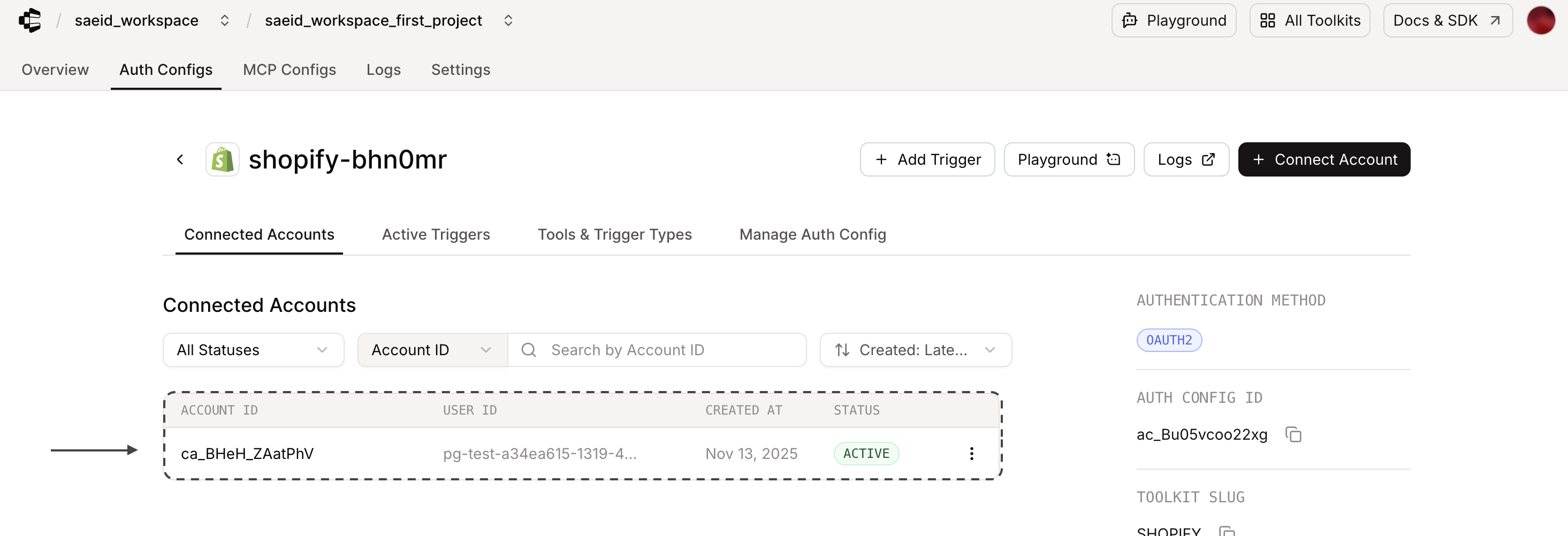1568x536 pixels.
Task: Copy the Auth Config ID value
Action: (1293, 434)
